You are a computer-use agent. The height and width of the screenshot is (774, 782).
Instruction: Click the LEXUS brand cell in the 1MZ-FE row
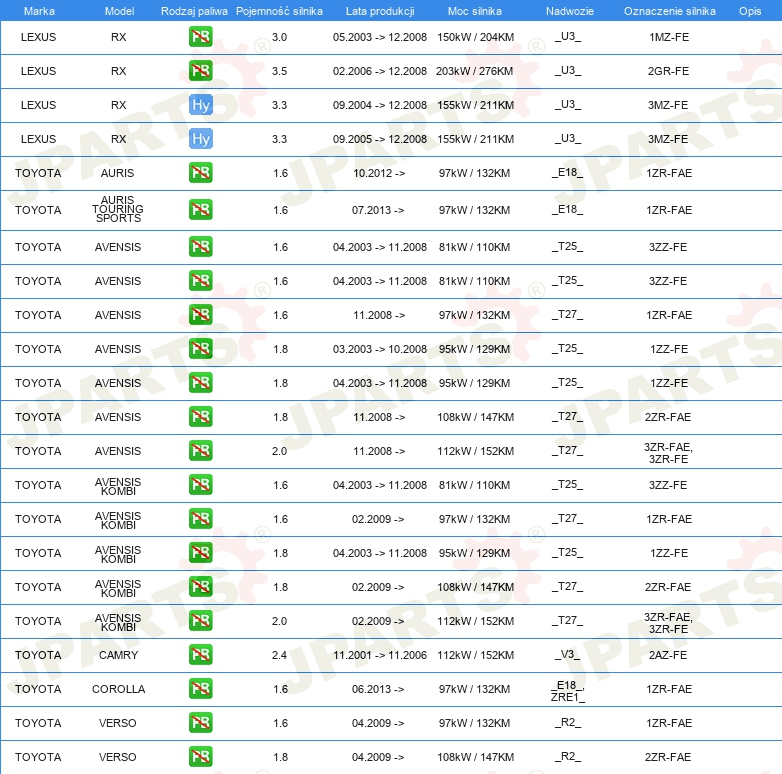(x=38, y=37)
